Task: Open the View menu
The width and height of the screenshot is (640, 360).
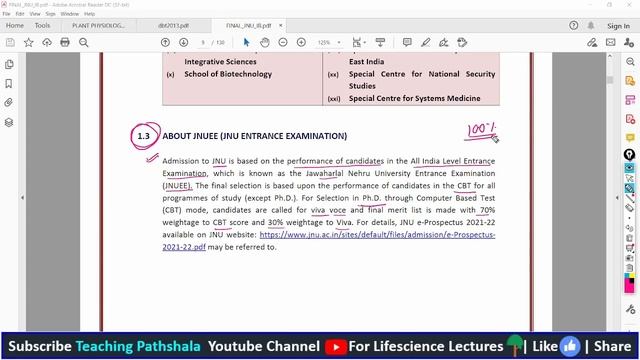Action: pyautogui.click(x=35, y=14)
